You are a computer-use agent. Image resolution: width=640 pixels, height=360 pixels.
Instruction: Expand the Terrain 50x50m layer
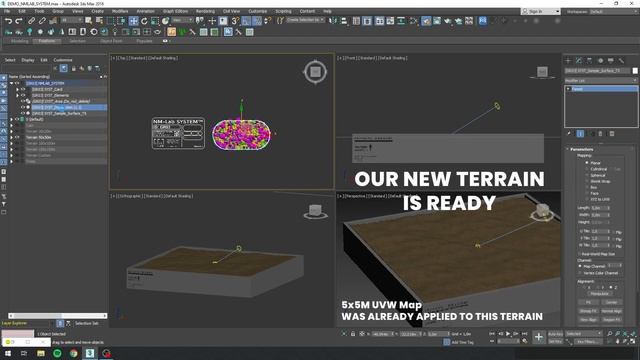coord(11,138)
